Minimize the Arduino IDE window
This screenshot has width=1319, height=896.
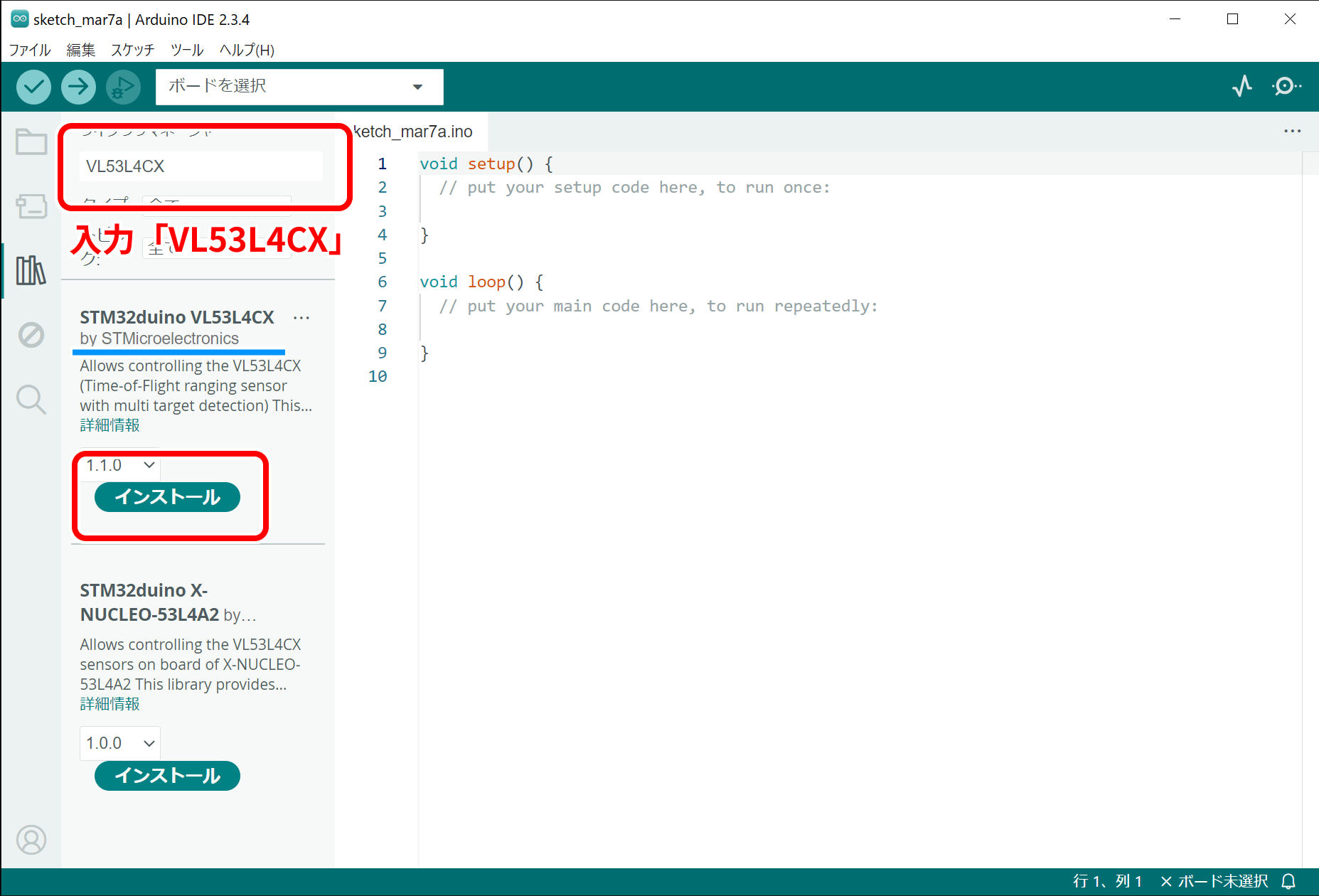point(1175,19)
